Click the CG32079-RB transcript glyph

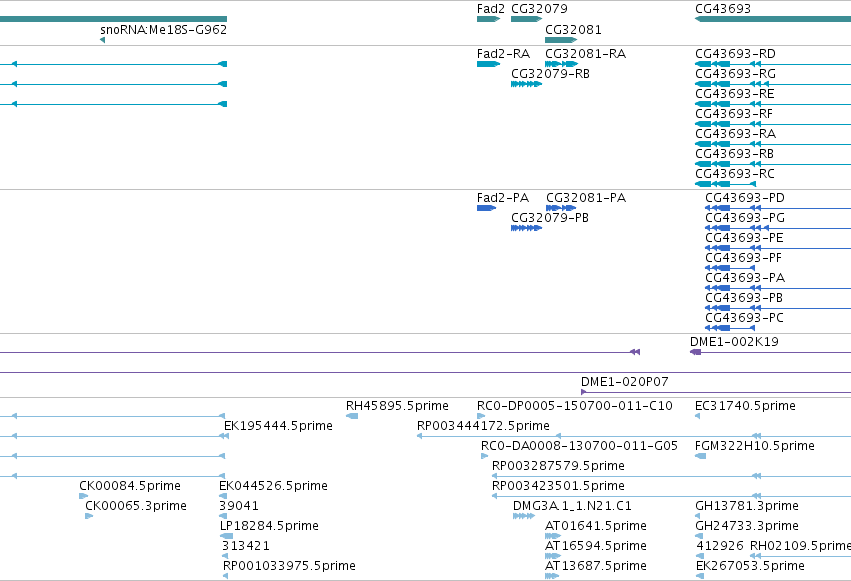coord(526,84)
